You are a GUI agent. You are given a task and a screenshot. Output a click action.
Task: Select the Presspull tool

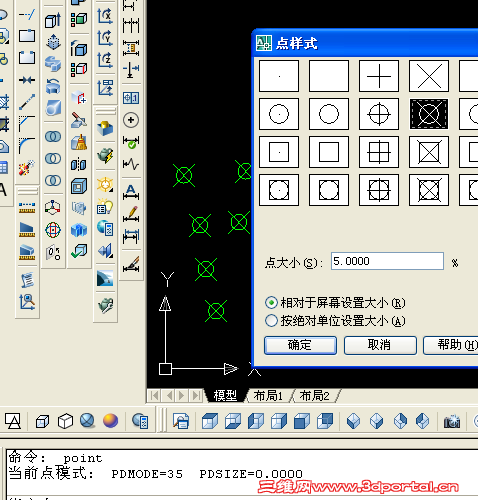[x=53, y=42]
